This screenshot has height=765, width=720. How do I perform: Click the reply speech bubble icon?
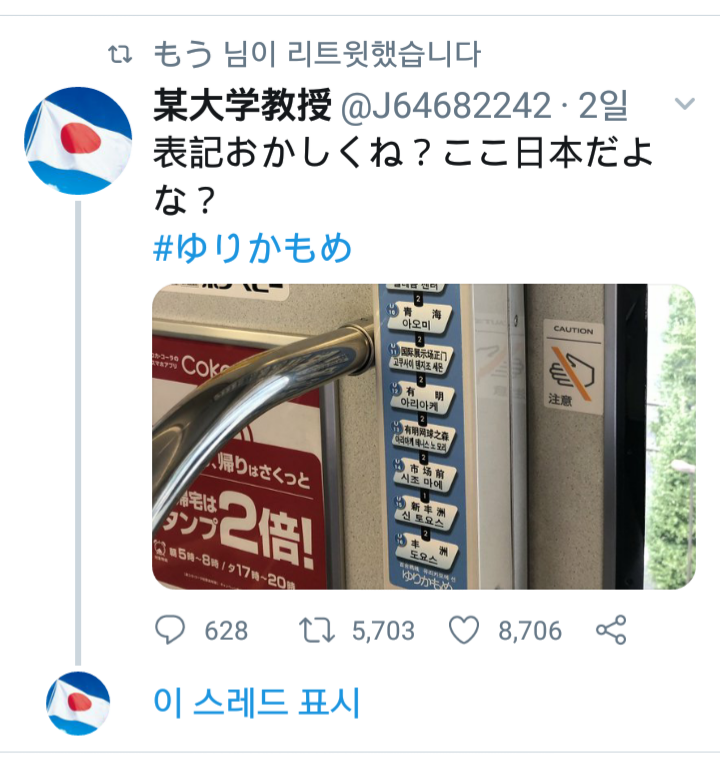click(x=169, y=630)
